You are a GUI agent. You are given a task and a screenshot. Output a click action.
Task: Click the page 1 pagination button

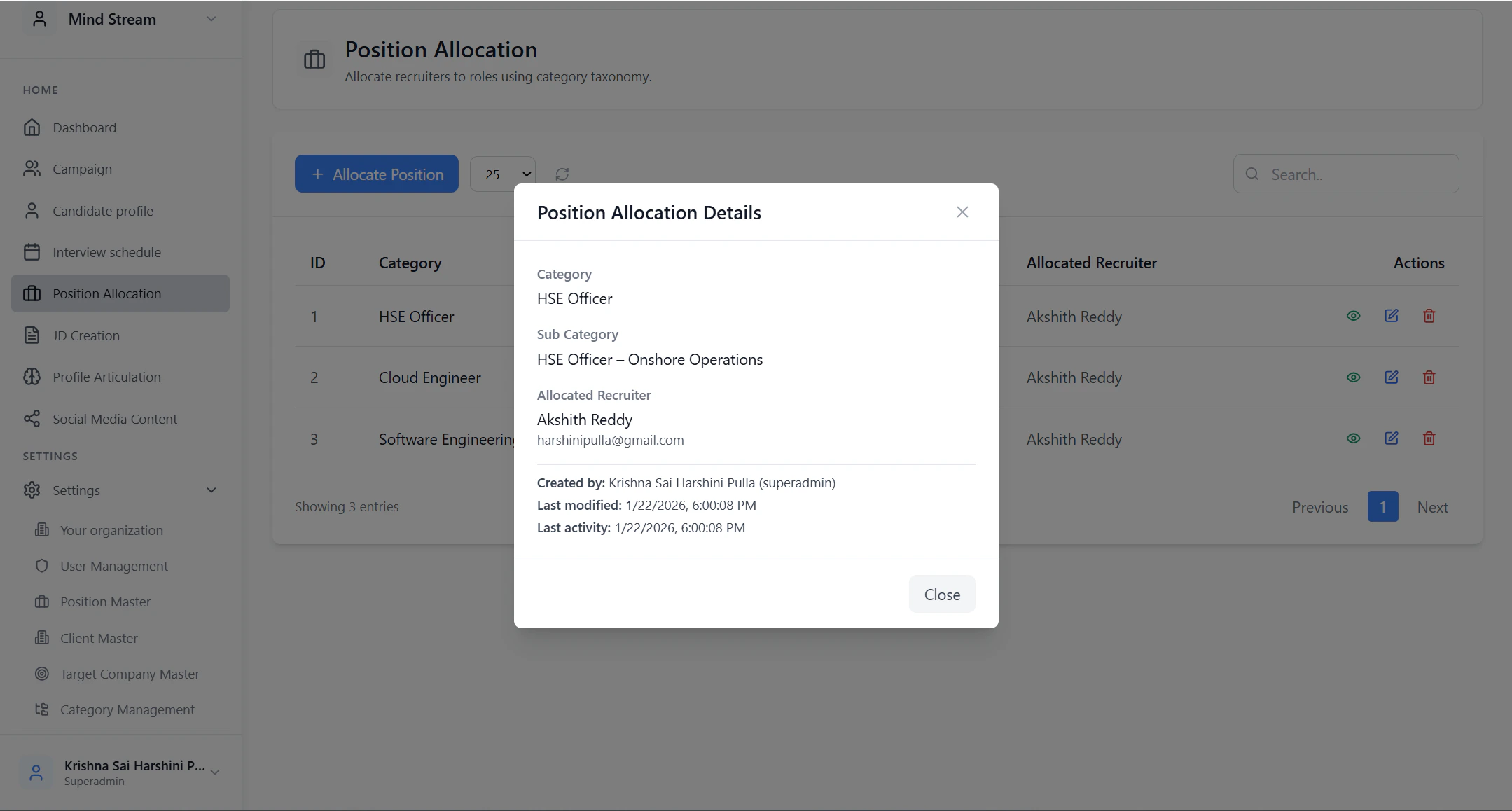pos(1382,507)
